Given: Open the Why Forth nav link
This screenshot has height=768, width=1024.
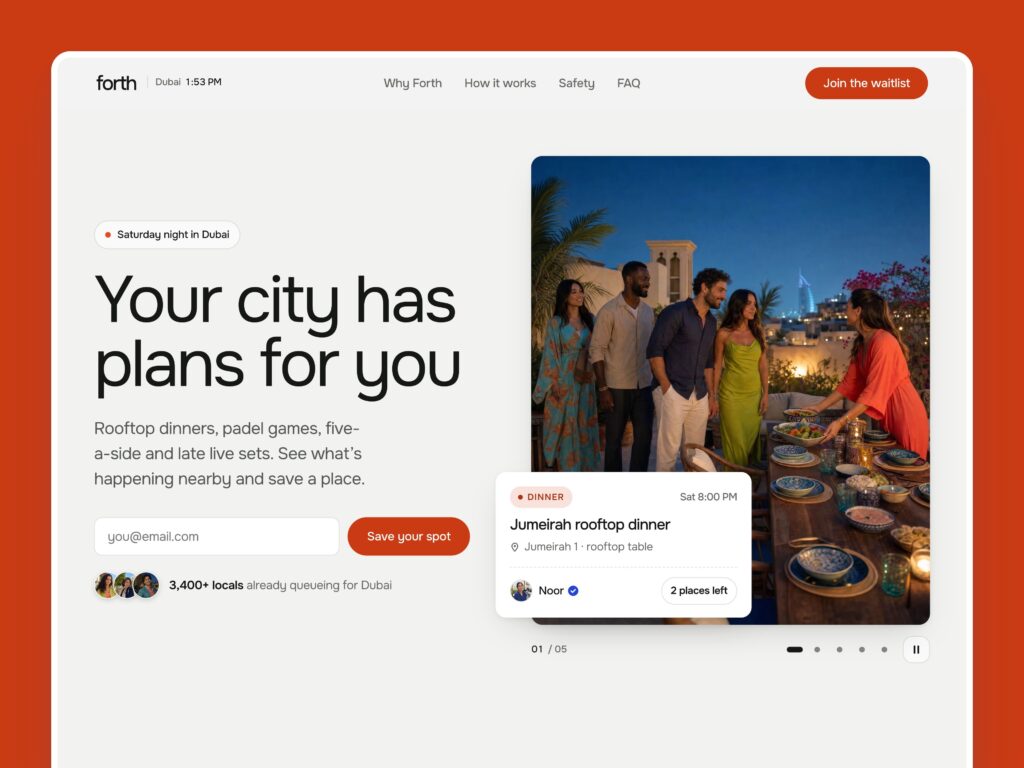Looking at the screenshot, I should [x=413, y=83].
